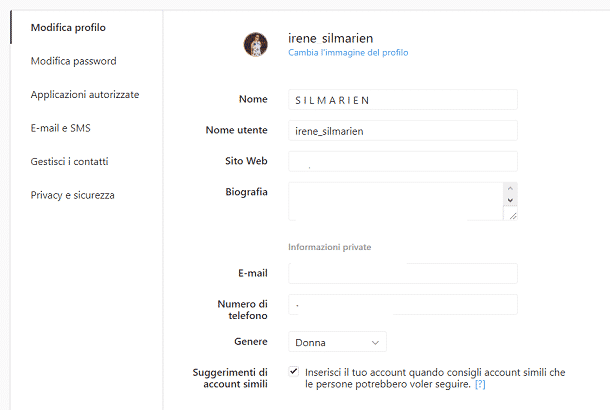Click inside the Biografia text area
The height and width of the screenshot is (410, 610).
point(395,200)
